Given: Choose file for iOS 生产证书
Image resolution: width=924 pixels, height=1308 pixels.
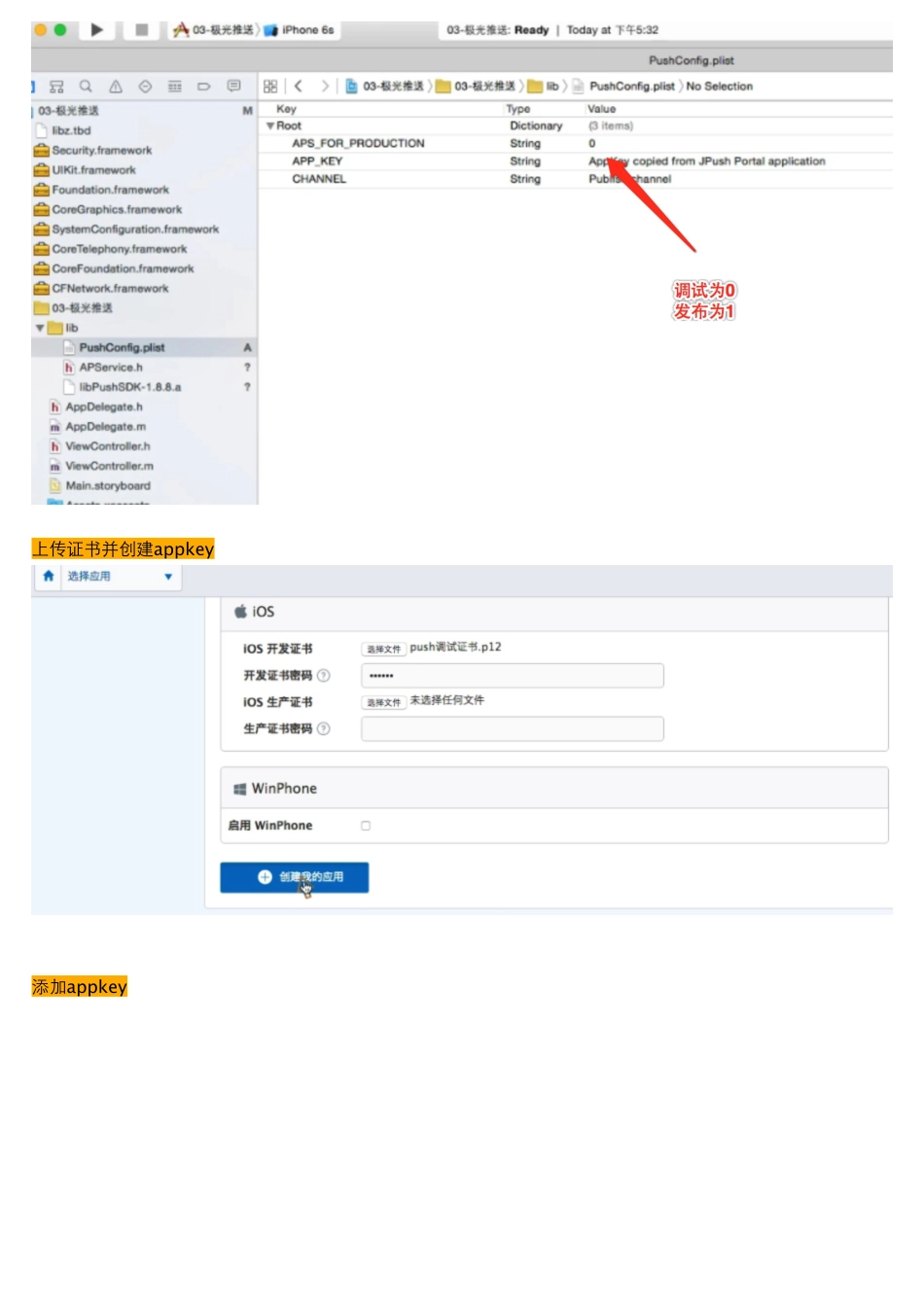Looking at the screenshot, I should point(384,702).
